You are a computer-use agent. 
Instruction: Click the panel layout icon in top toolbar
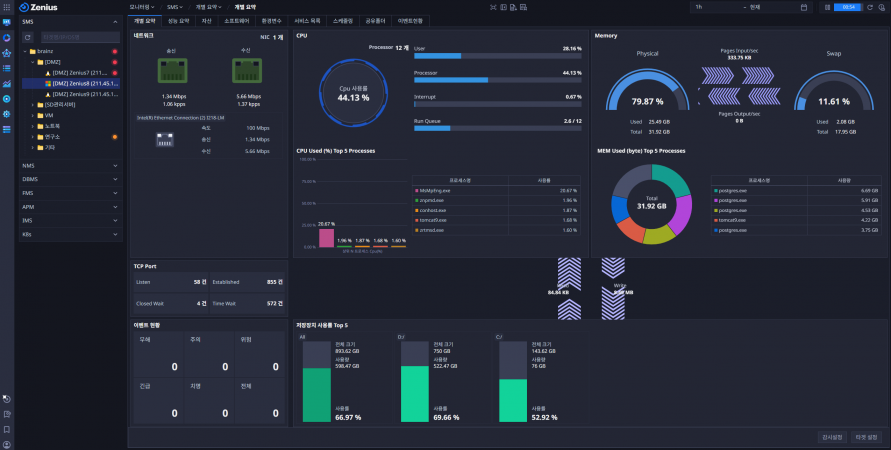tap(503, 7)
